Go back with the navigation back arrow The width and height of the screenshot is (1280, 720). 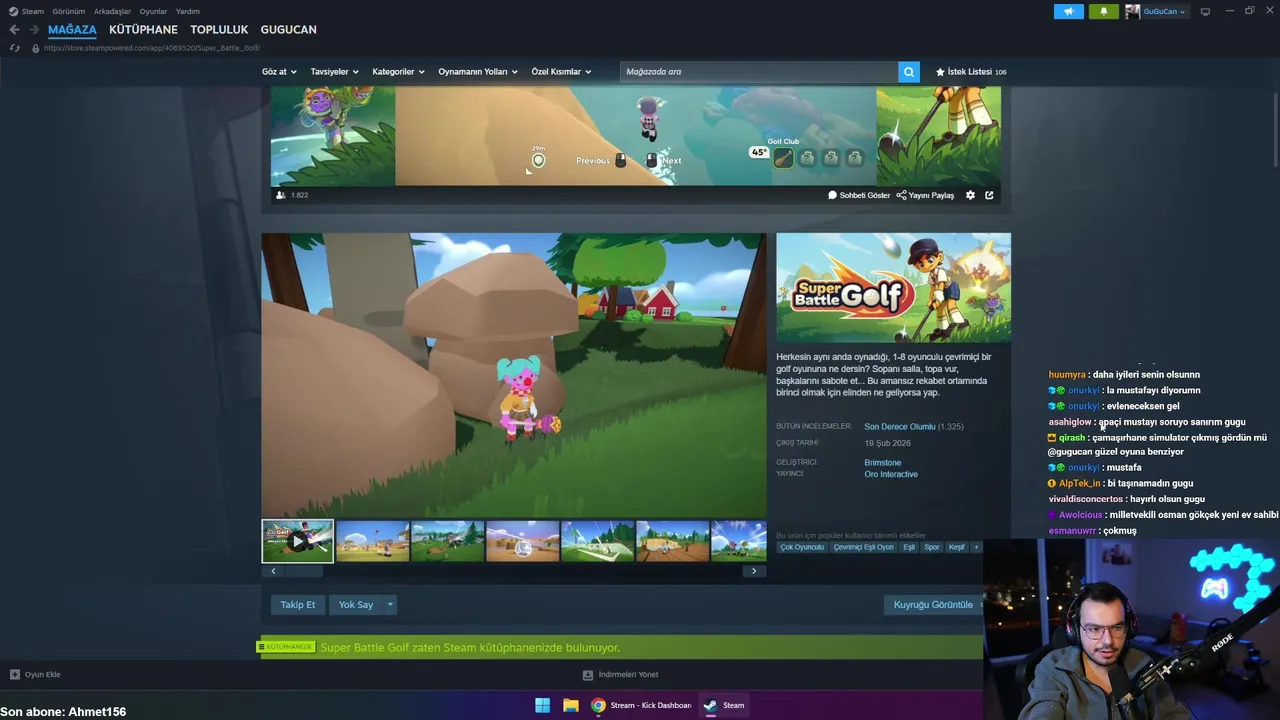click(x=14, y=29)
